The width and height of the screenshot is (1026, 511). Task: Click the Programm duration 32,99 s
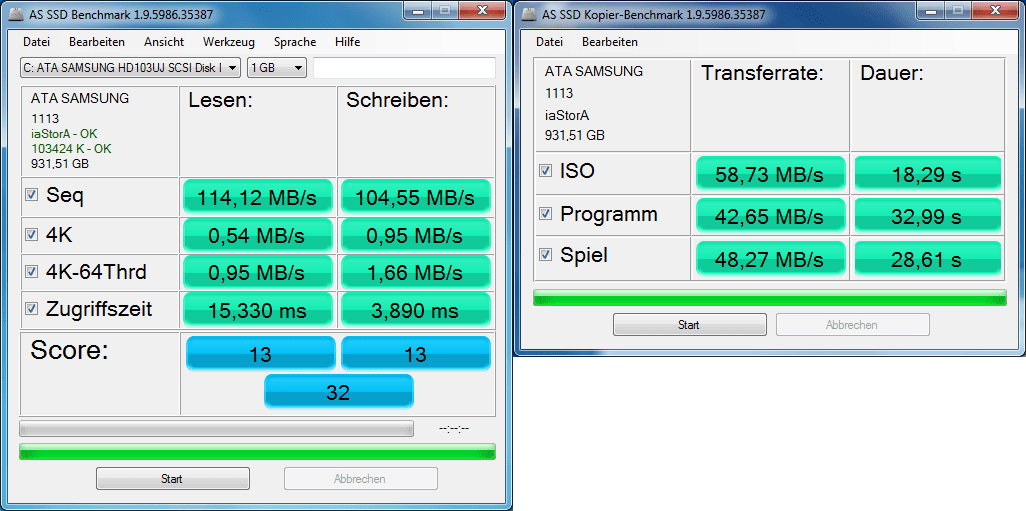coord(928,215)
